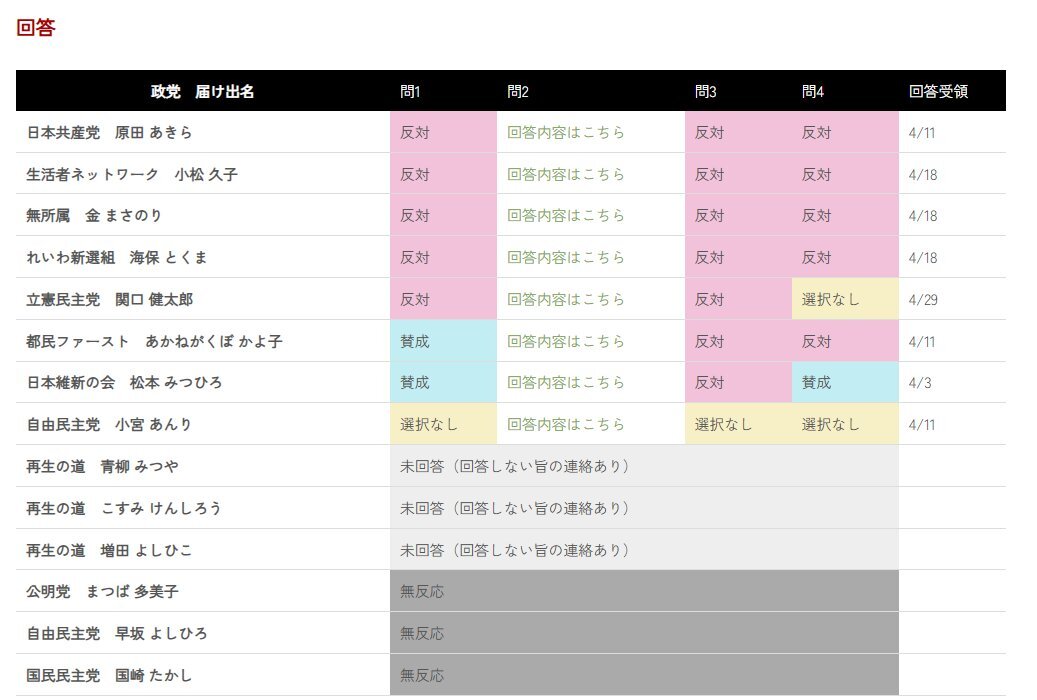Click 問4 賛成 cell for 日本維新の会
This screenshot has height=700, width=1037.
coord(845,382)
